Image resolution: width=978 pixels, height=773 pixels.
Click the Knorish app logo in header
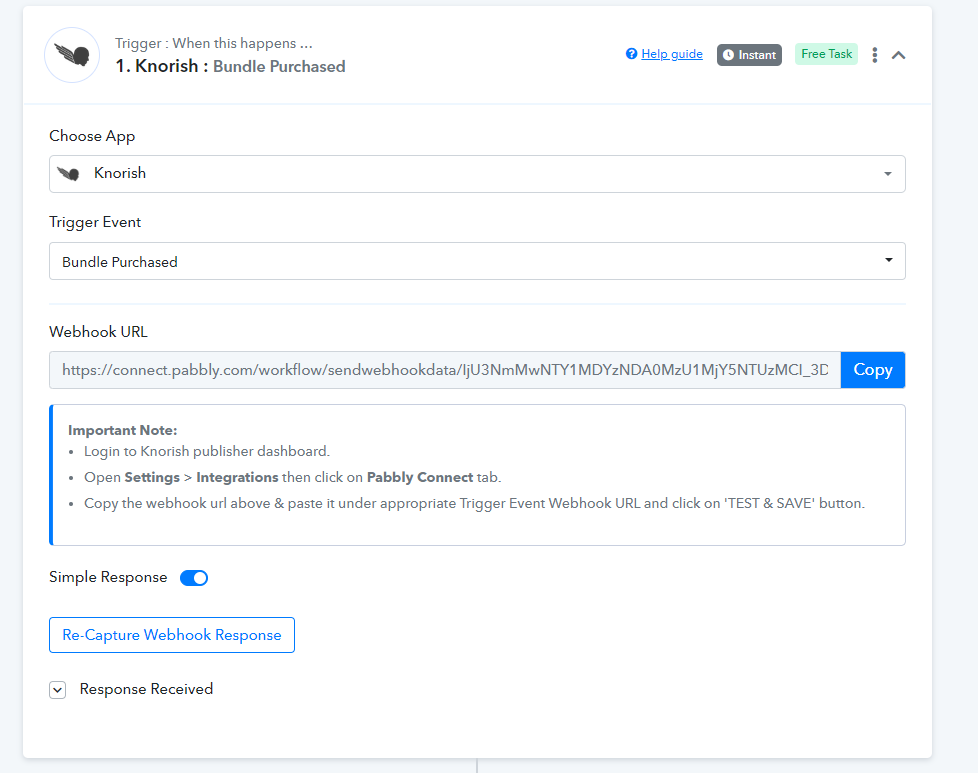click(x=72, y=55)
